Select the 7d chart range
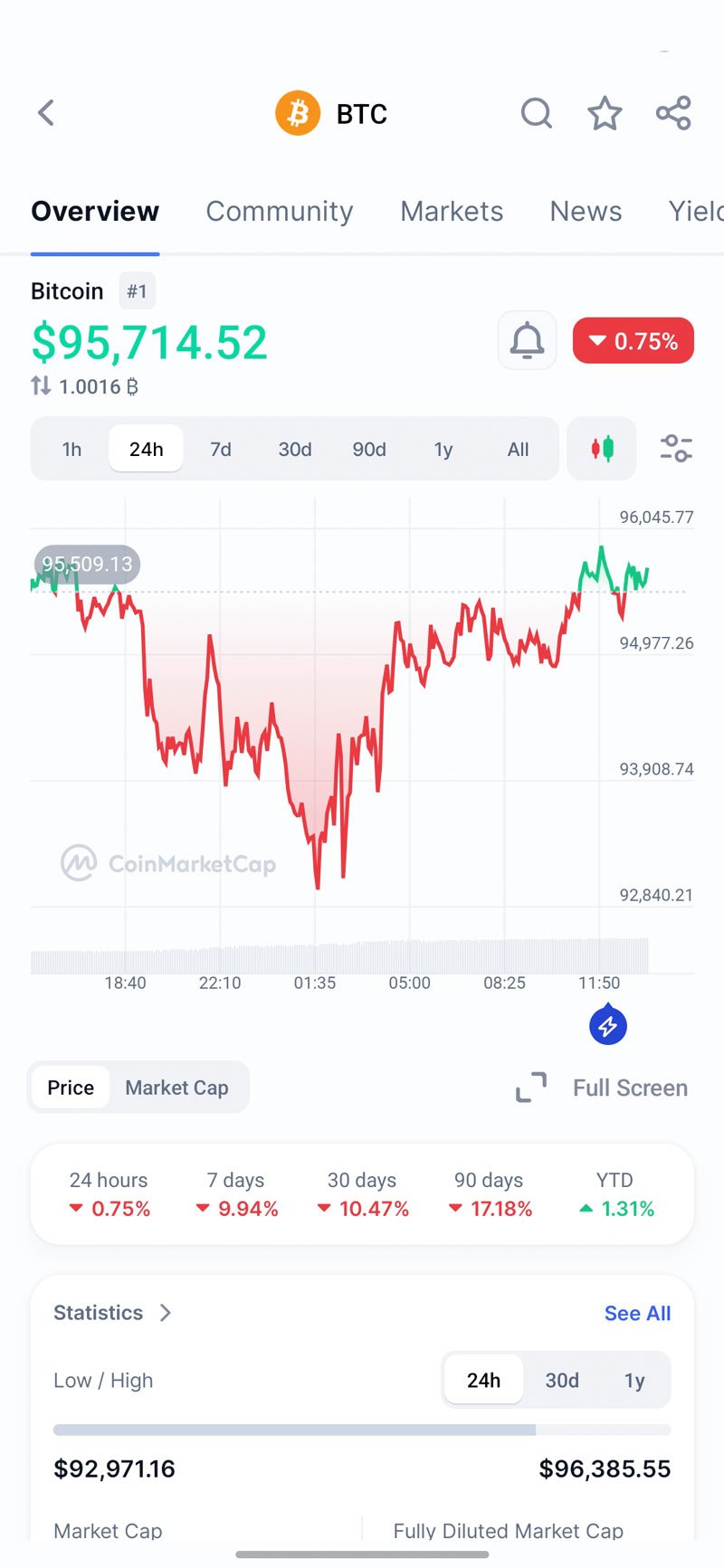This screenshot has height=1568, width=724. click(x=221, y=450)
